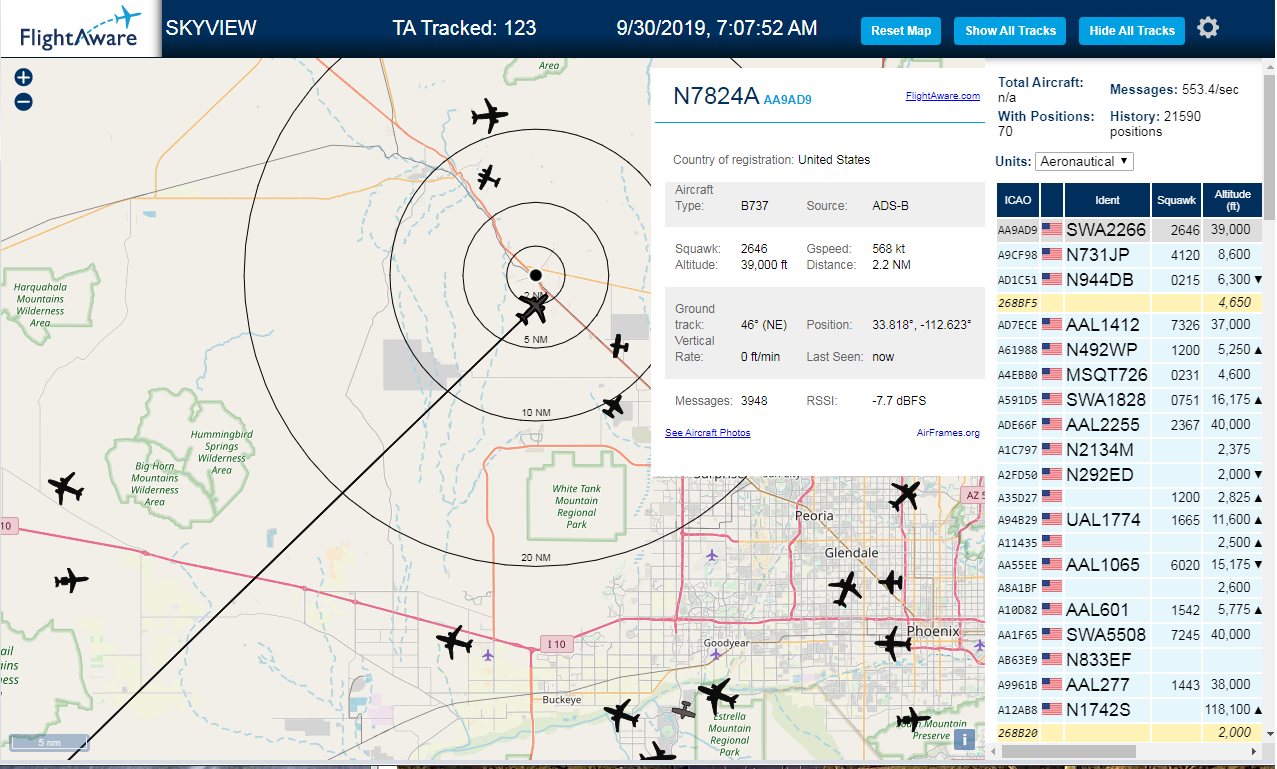This screenshot has width=1277, height=769.
Task: Select the SWA5508 aircraft row
Action: [1129, 635]
